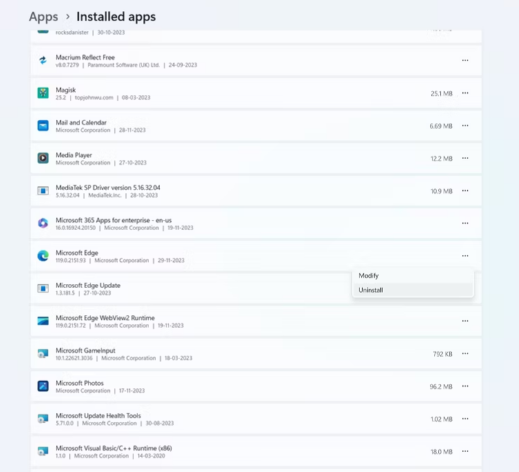Open more options for Microsoft 365 Apps
The width and height of the screenshot is (519, 472).
pyautogui.click(x=465, y=223)
